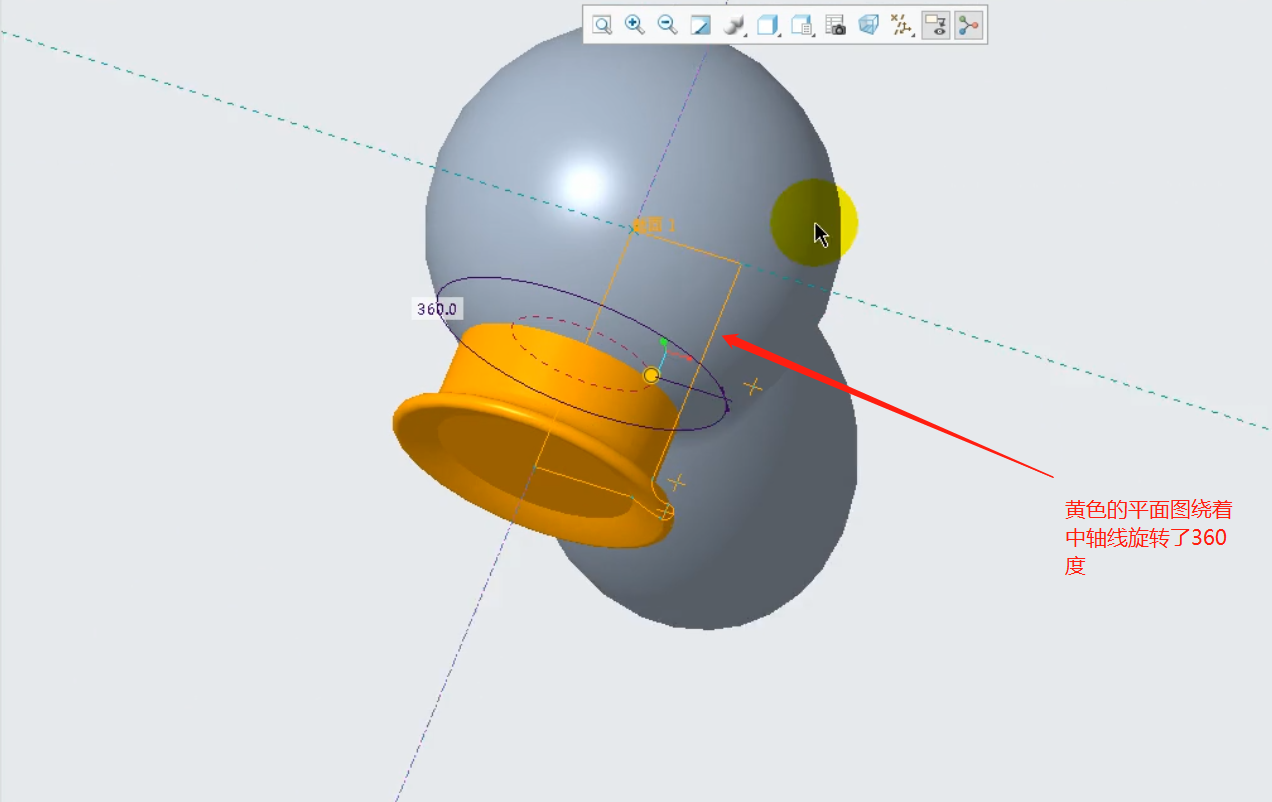Select the orange 截面 1 section label
Viewport: 1272px width, 802px height.
(x=654, y=225)
